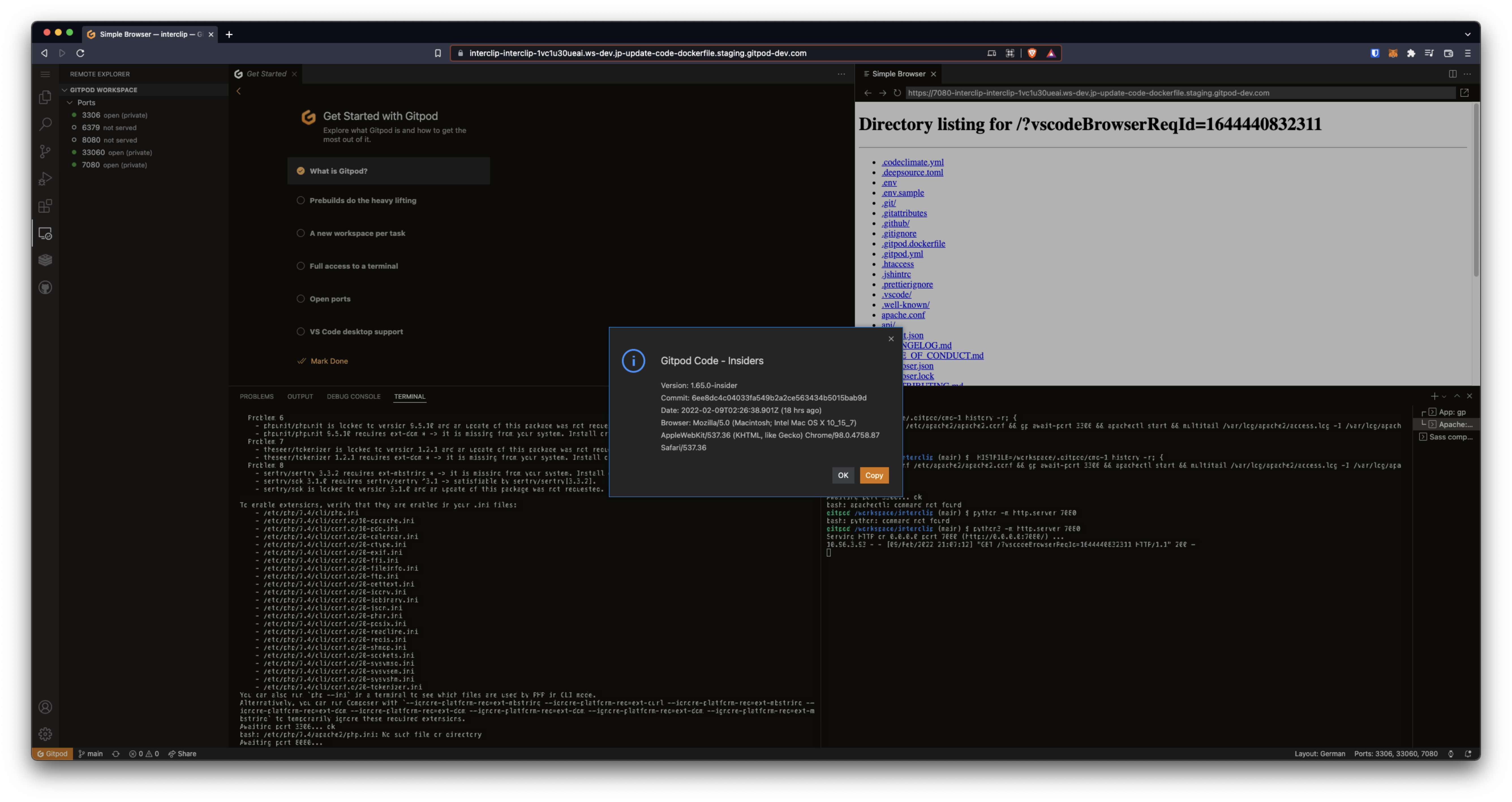Screen dimensions: 1512x802
Task: Go back from the Get Started page chevron
Action: pos(238,91)
